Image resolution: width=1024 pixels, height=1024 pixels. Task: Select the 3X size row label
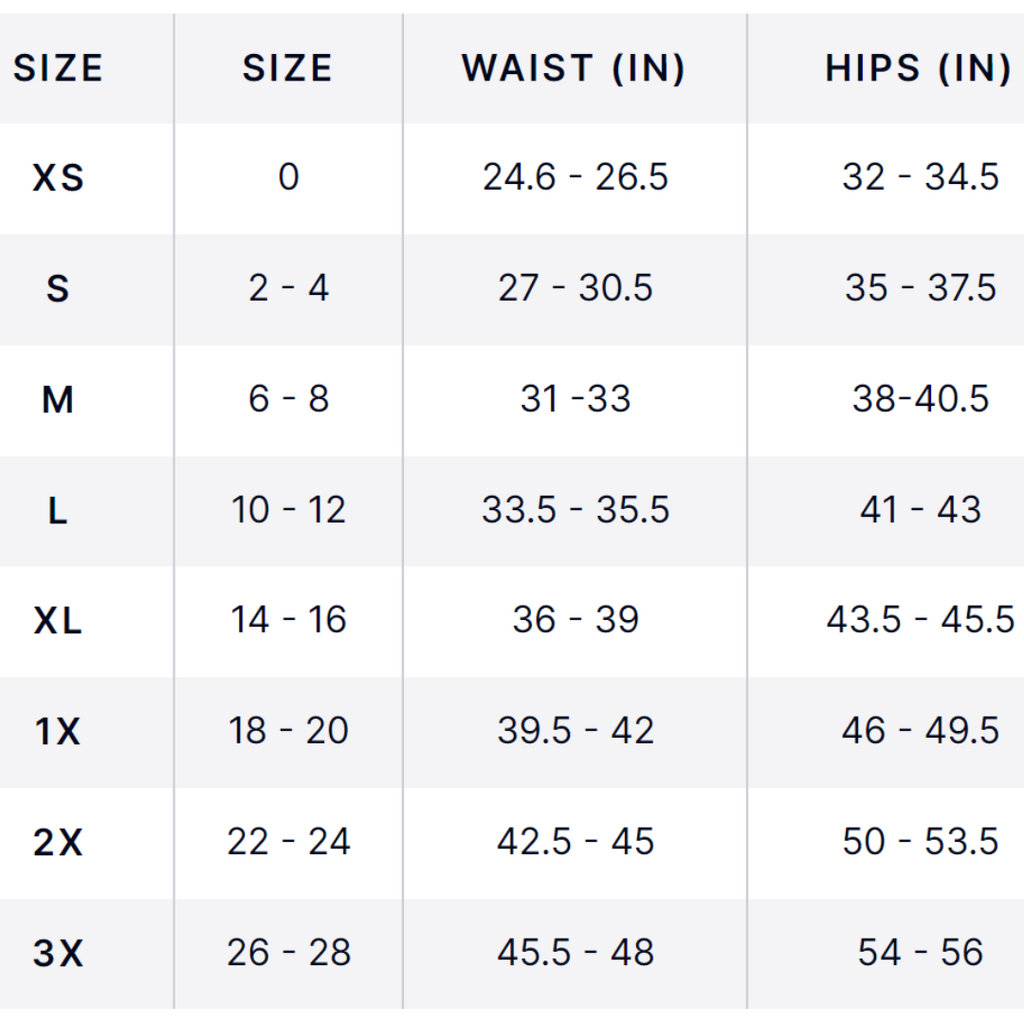pos(58,954)
